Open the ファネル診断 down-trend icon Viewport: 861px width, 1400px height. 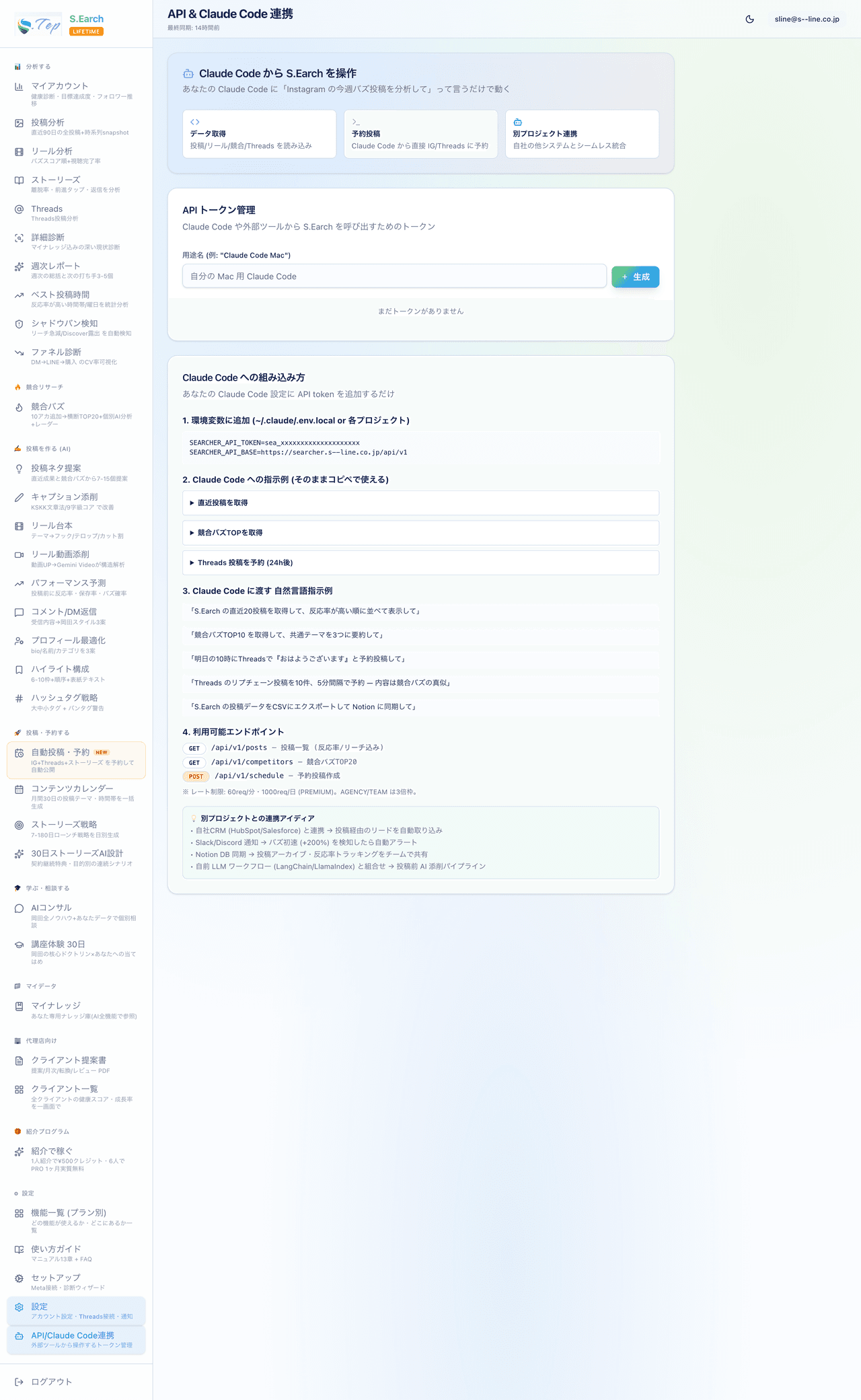(x=19, y=353)
